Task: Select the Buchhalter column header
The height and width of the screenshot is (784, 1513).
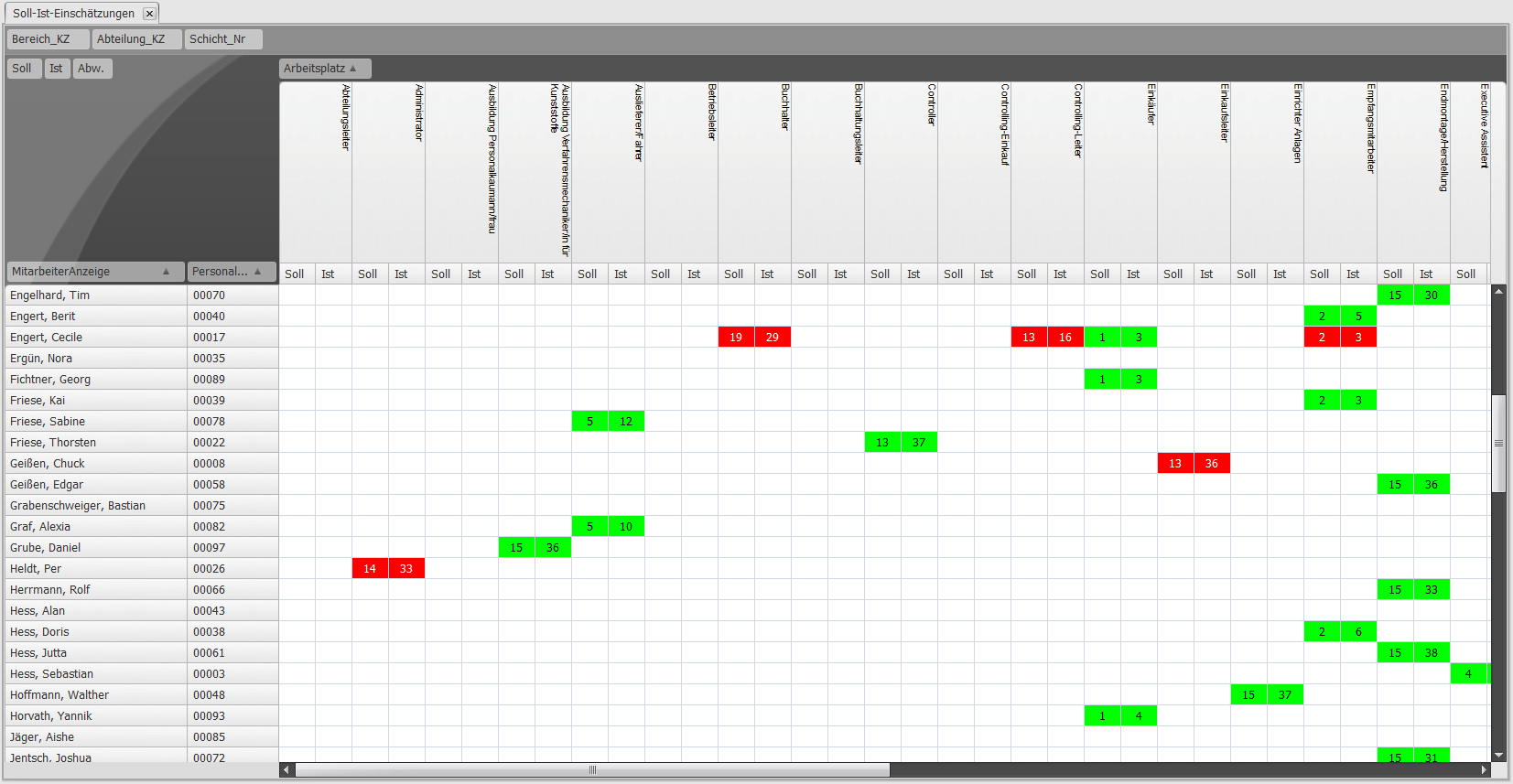Action: click(755, 172)
